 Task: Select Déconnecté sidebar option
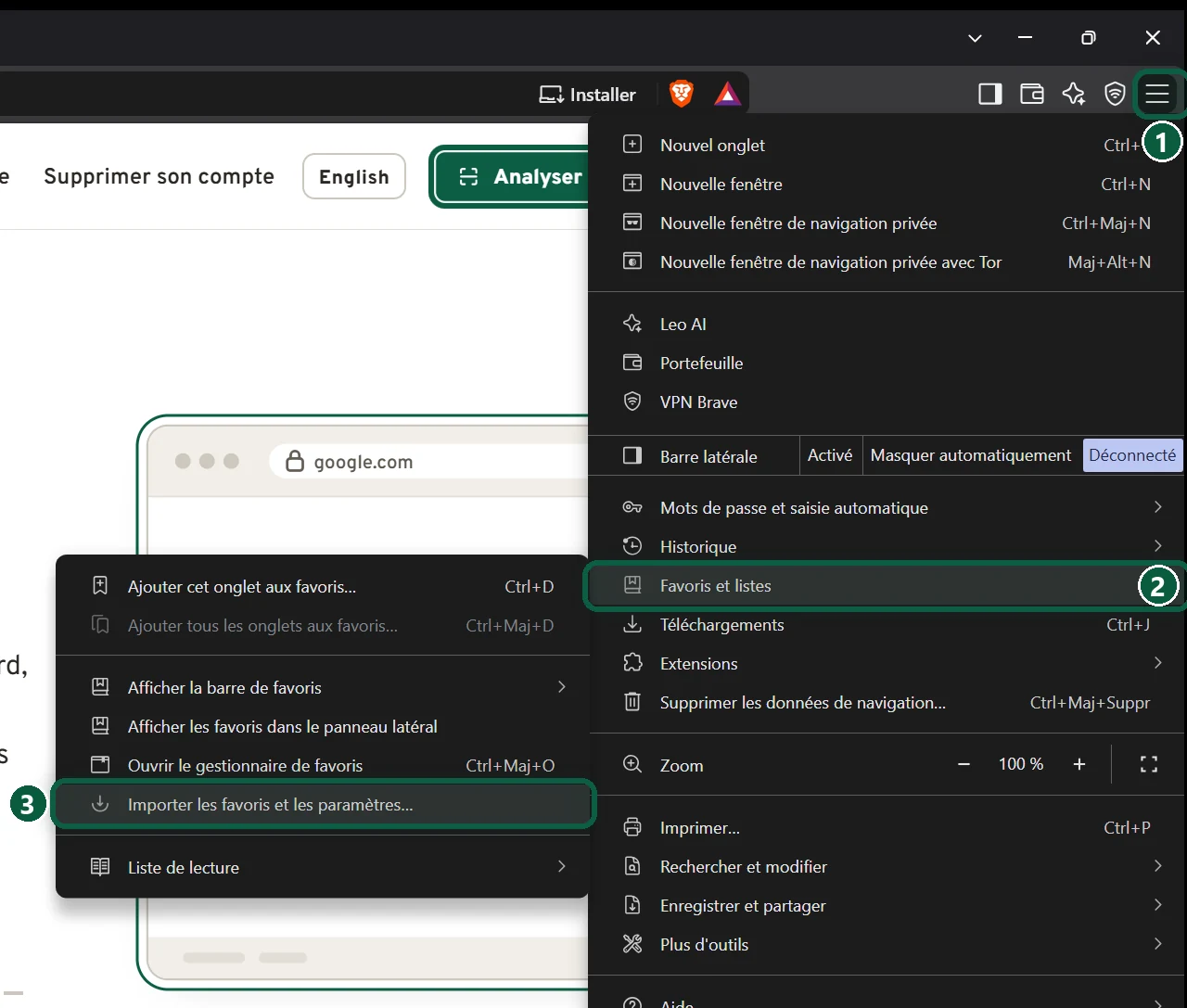(x=1132, y=455)
